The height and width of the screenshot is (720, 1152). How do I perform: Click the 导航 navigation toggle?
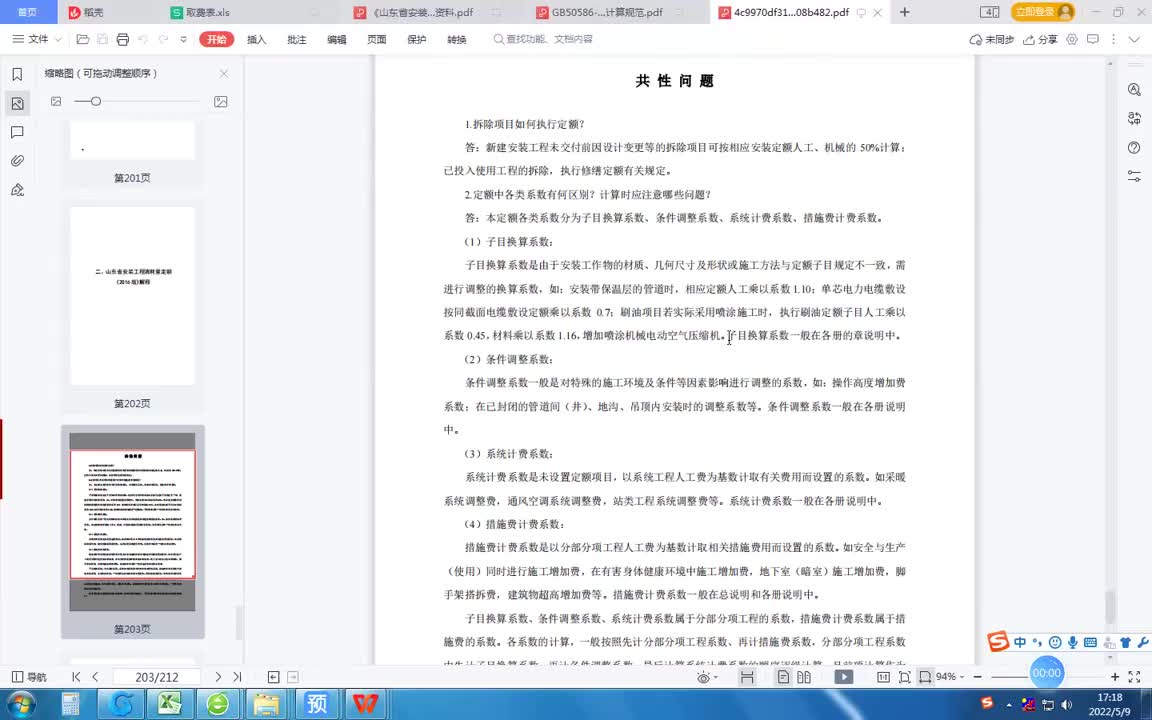(x=29, y=677)
